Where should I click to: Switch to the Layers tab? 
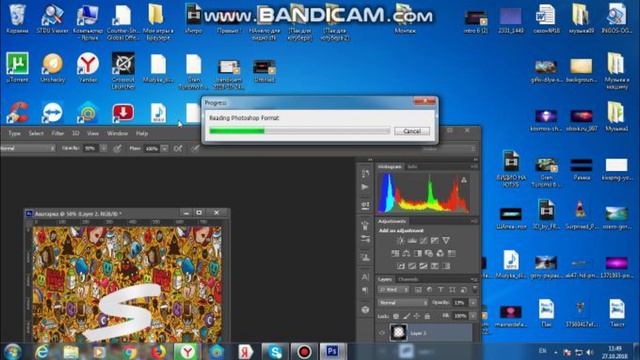[385, 280]
